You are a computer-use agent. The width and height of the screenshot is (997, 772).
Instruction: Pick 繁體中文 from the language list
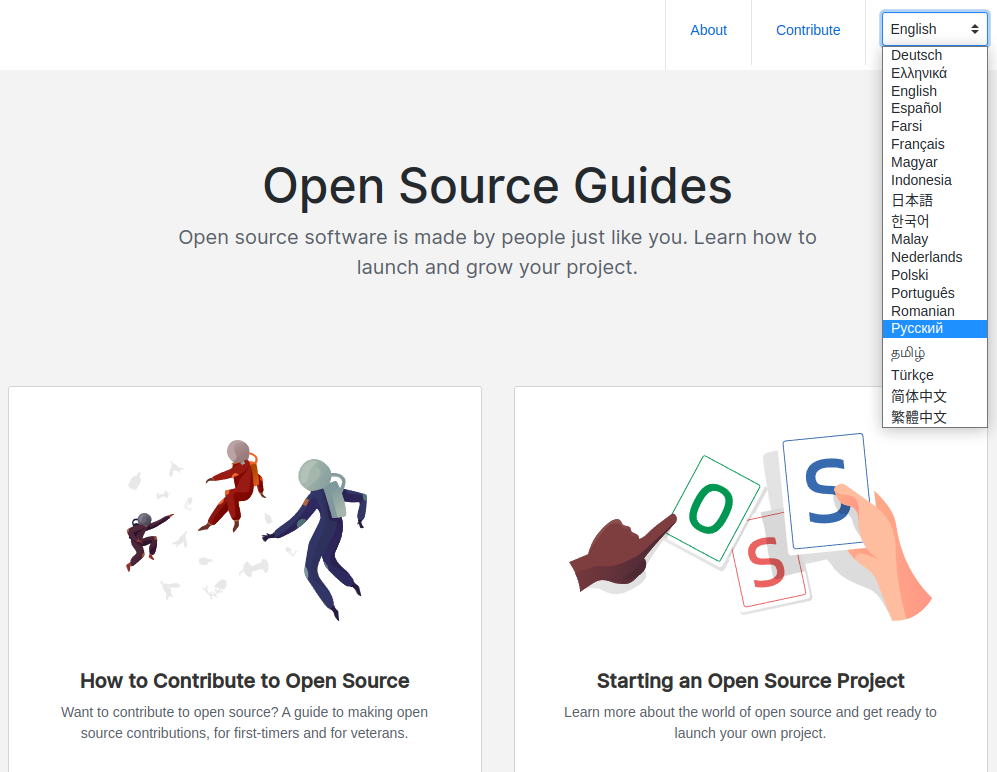(934, 417)
